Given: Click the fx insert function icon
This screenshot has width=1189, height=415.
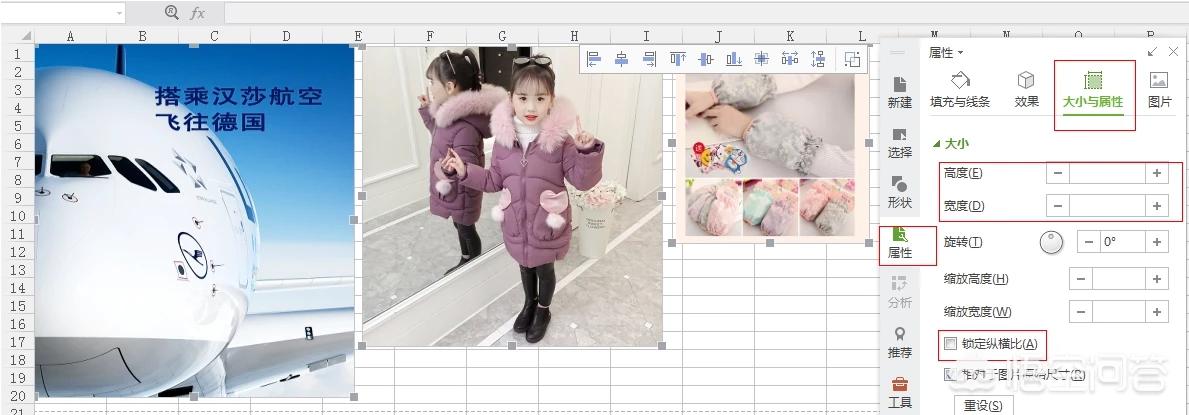Looking at the screenshot, I should 197,13.
